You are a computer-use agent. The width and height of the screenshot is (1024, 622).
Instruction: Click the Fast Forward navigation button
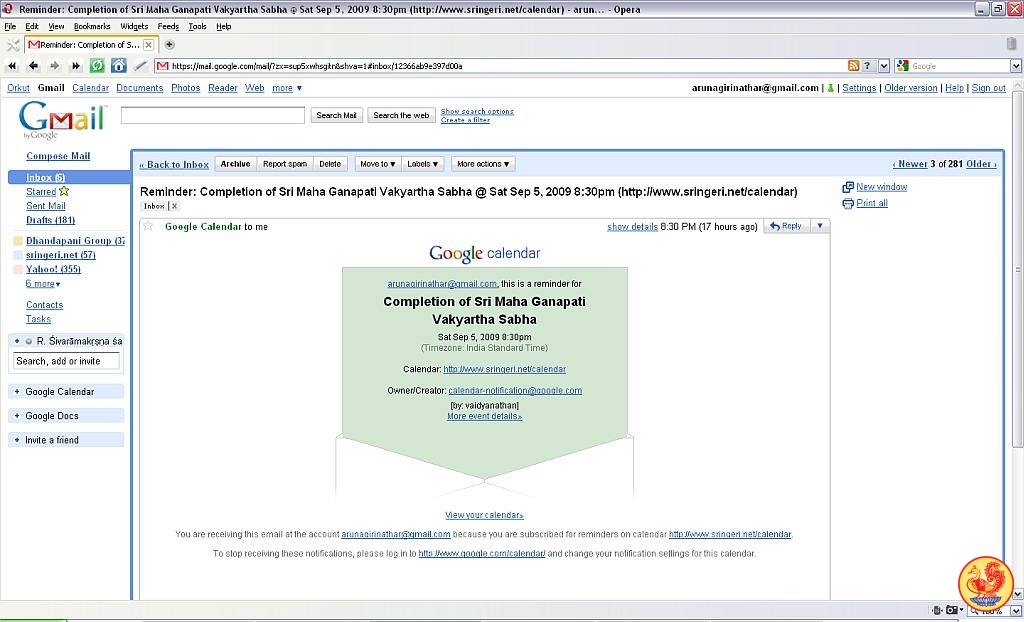point(76,66)
